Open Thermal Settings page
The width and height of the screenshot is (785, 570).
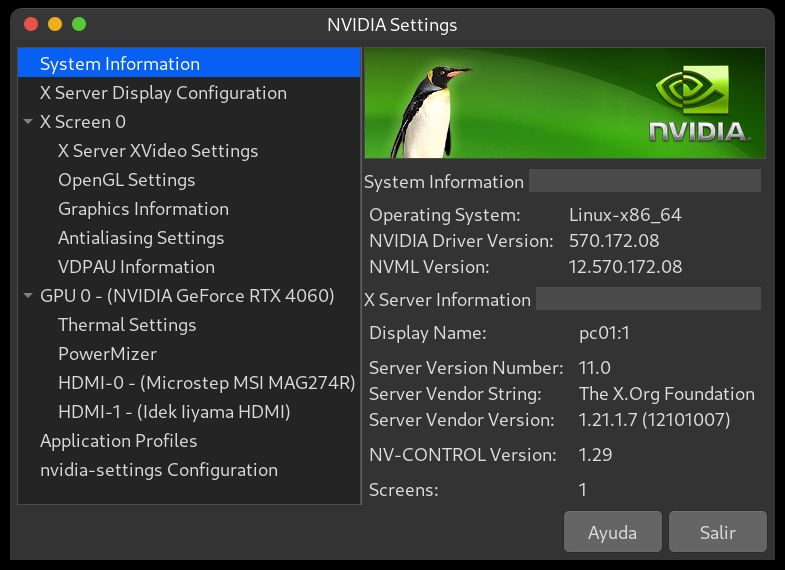(127, 325)
